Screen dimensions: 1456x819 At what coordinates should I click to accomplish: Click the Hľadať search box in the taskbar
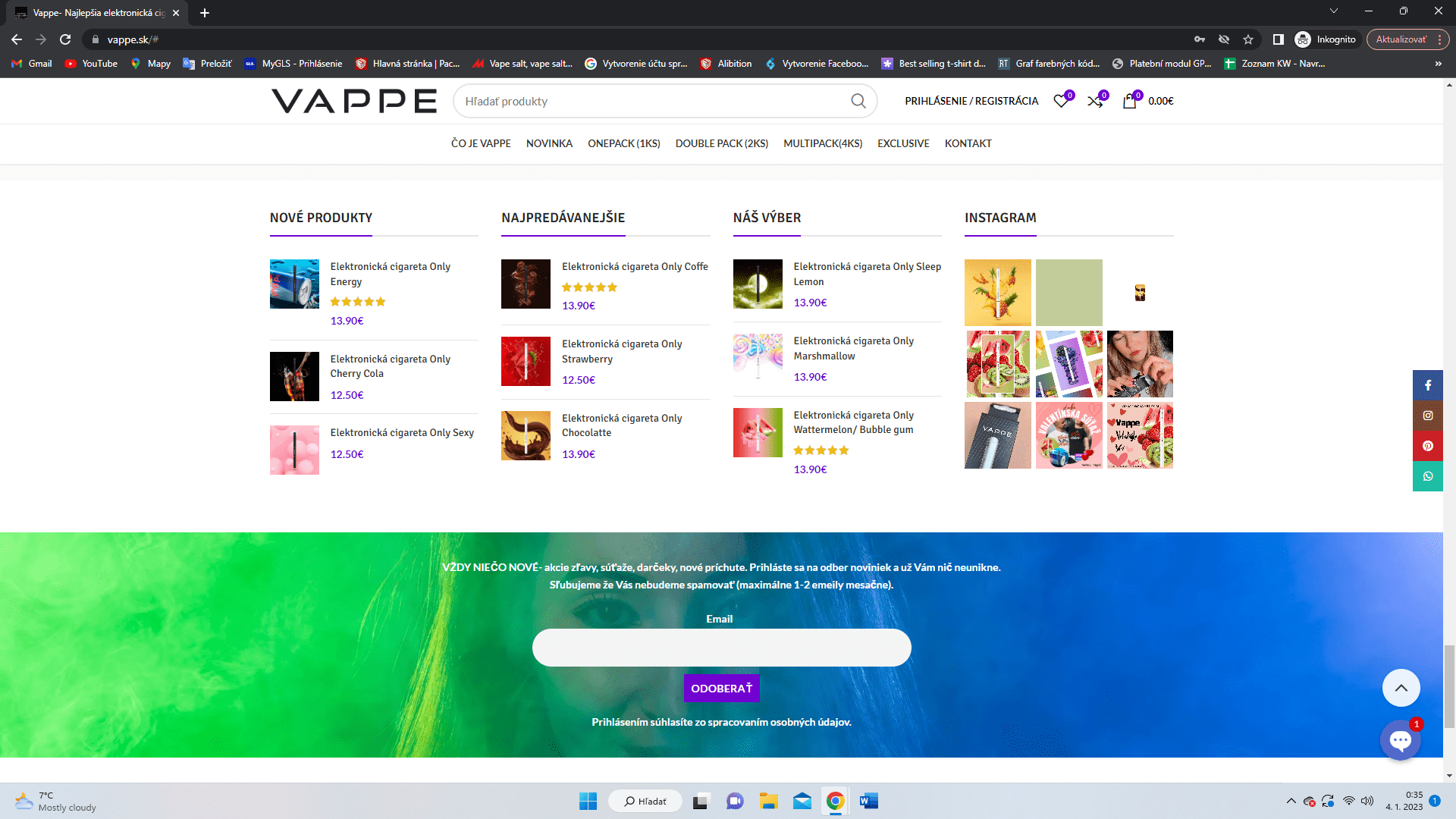click(x=645, y=801)
